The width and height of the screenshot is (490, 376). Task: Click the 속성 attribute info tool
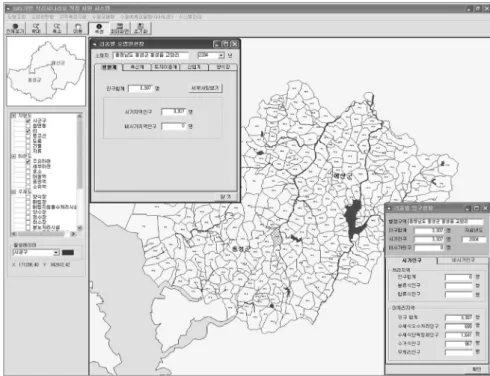click(99, 28)
